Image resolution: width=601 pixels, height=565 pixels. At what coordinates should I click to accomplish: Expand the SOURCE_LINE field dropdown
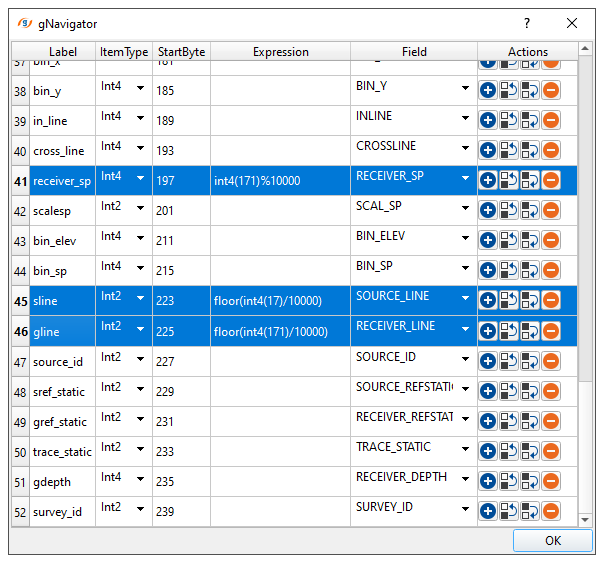pyautogui.click(x=465, y=299)
